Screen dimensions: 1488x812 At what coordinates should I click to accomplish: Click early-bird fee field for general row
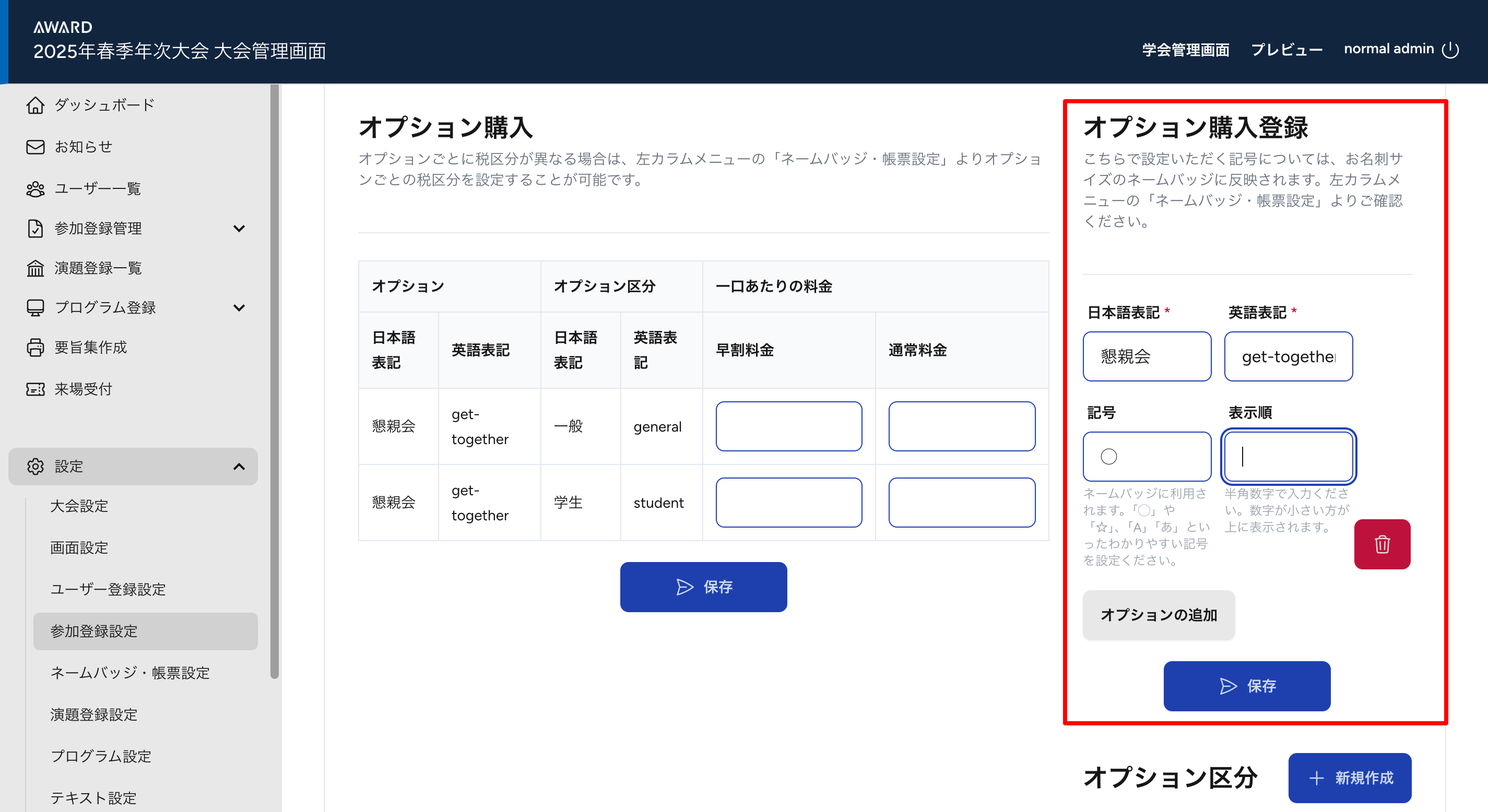(x=788, y=426)
